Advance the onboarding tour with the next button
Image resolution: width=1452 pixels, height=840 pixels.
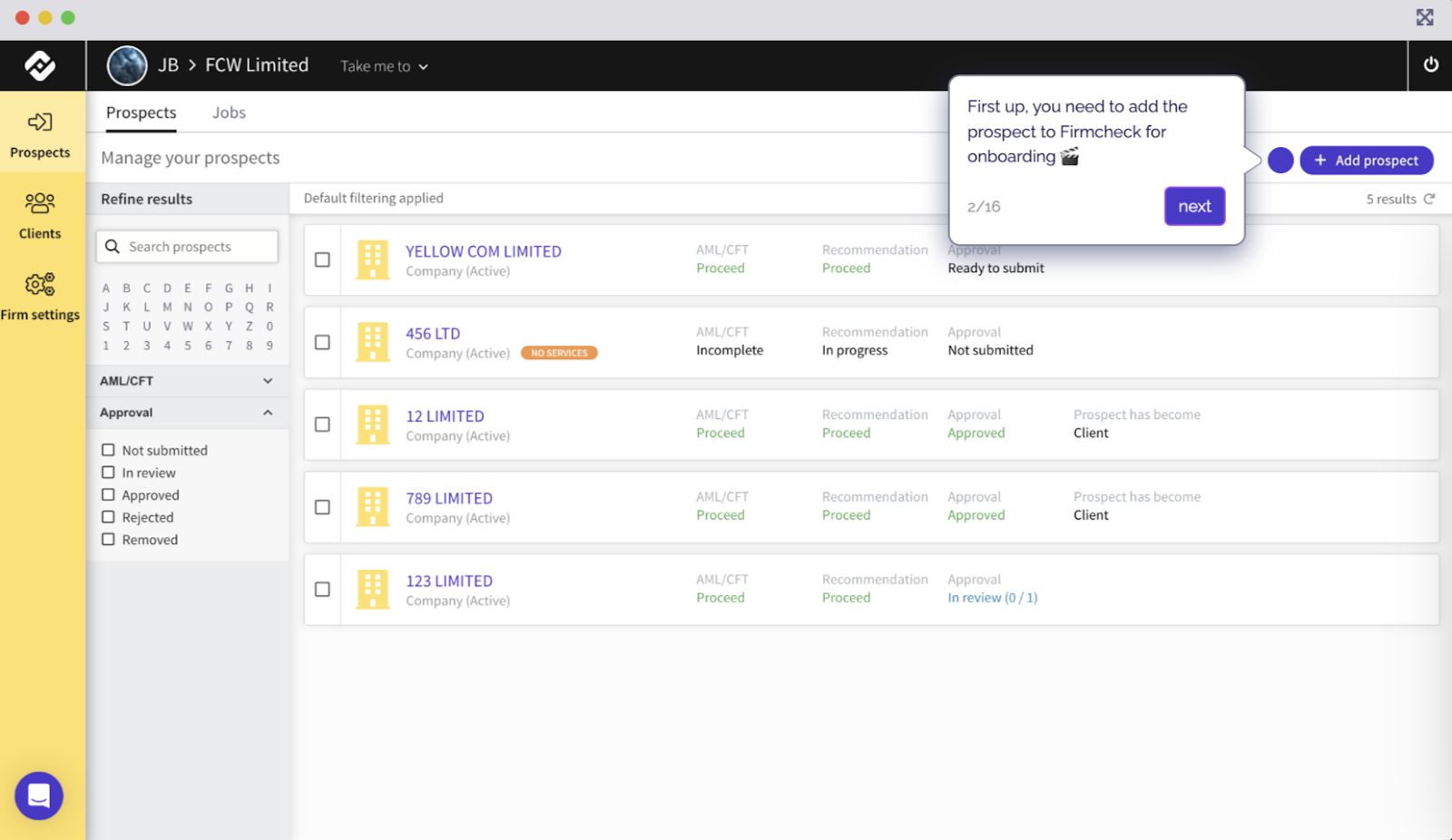(1194, 206)
